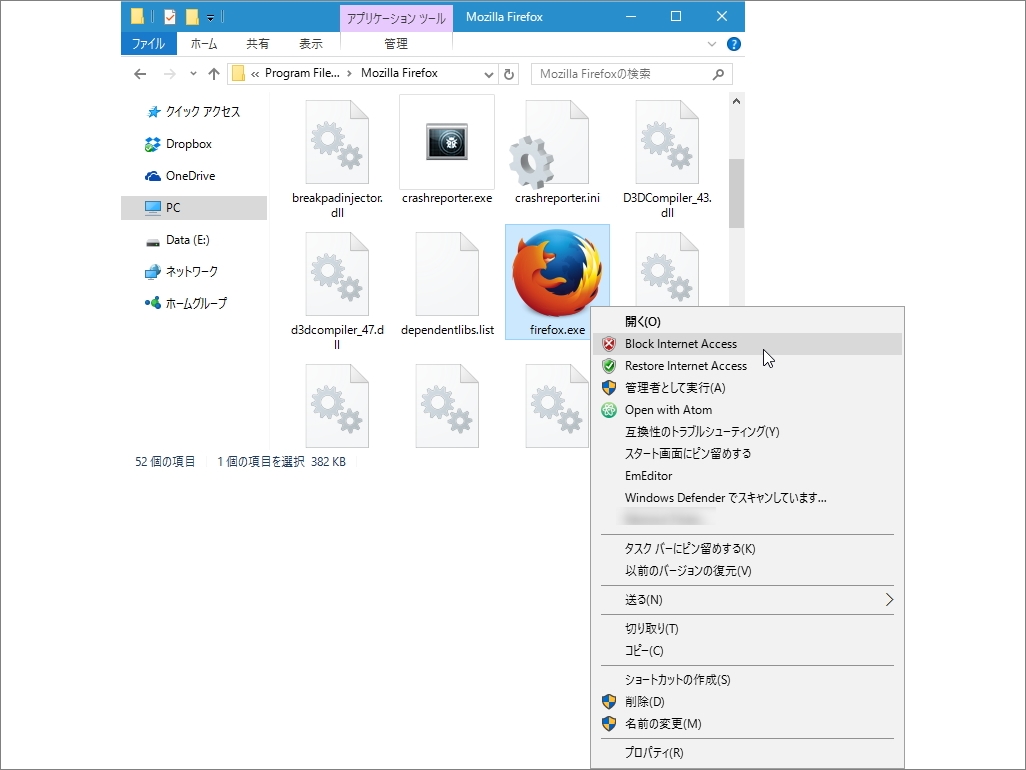Viewport: 1026px width, 770px height.
Task: Choose 以前のバージョンの復元(V)
Action: click(747, 571)
